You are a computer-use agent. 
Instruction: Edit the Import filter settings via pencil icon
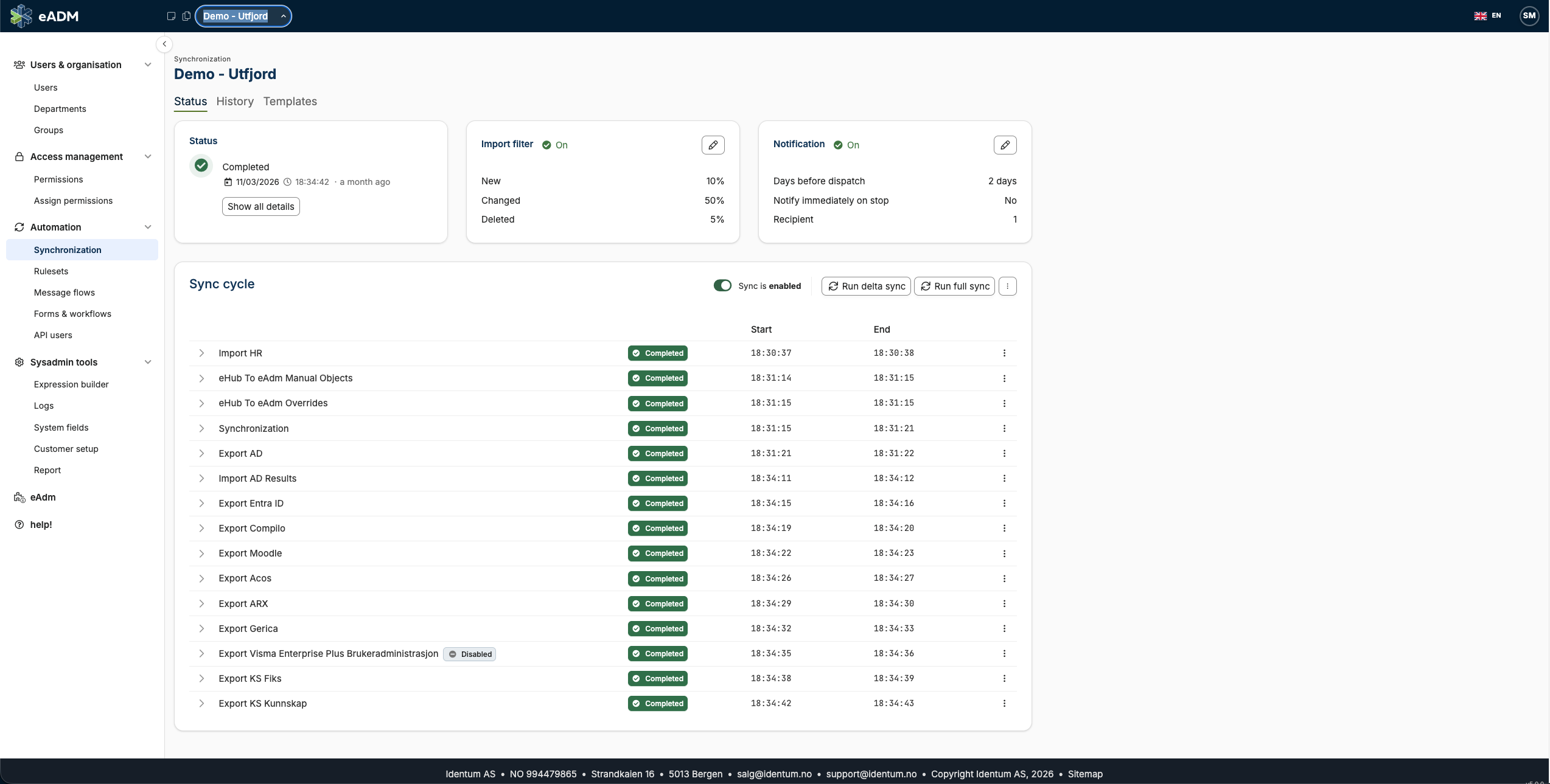713,145
